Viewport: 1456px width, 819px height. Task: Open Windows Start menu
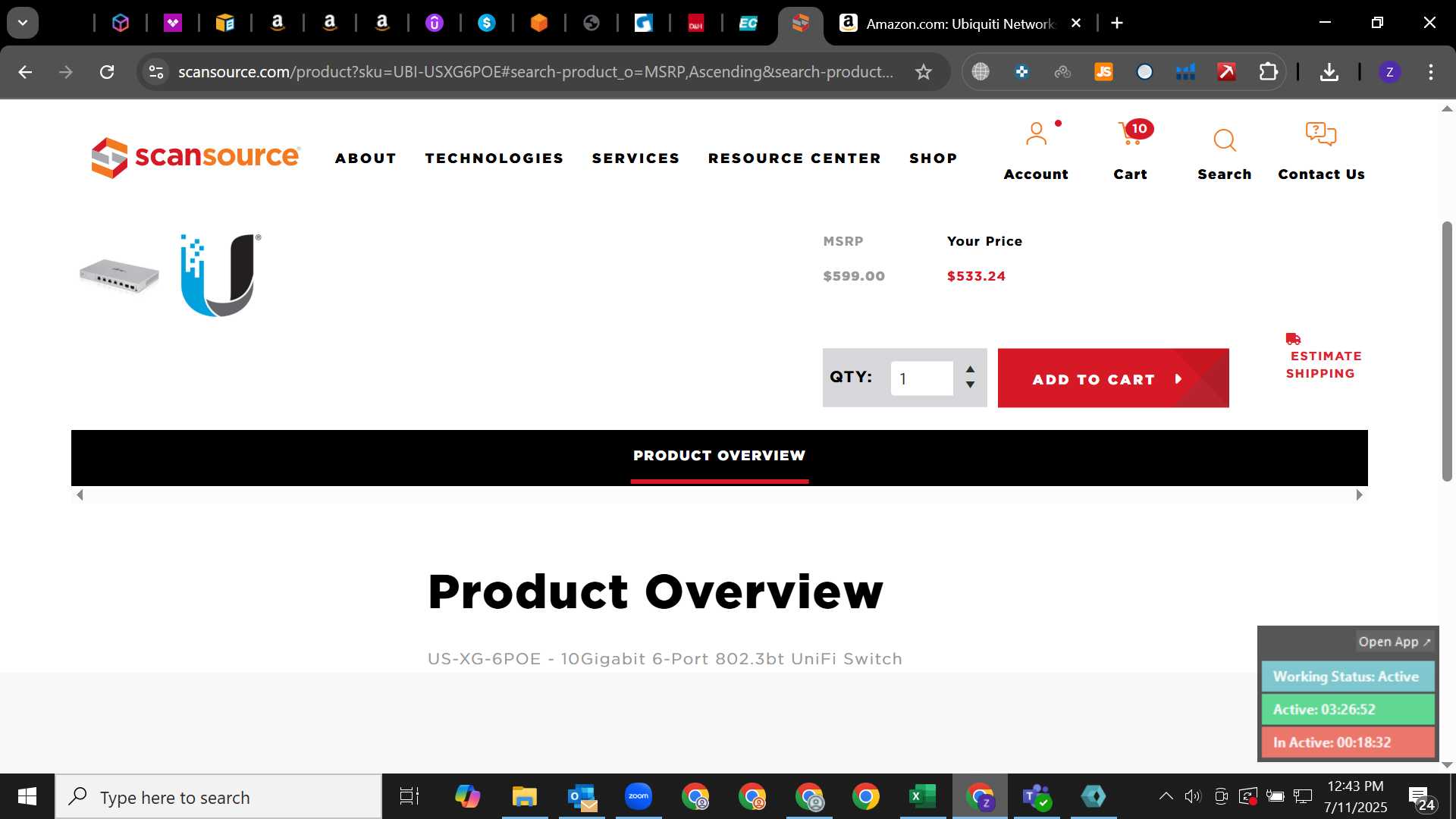pos(27,797)
